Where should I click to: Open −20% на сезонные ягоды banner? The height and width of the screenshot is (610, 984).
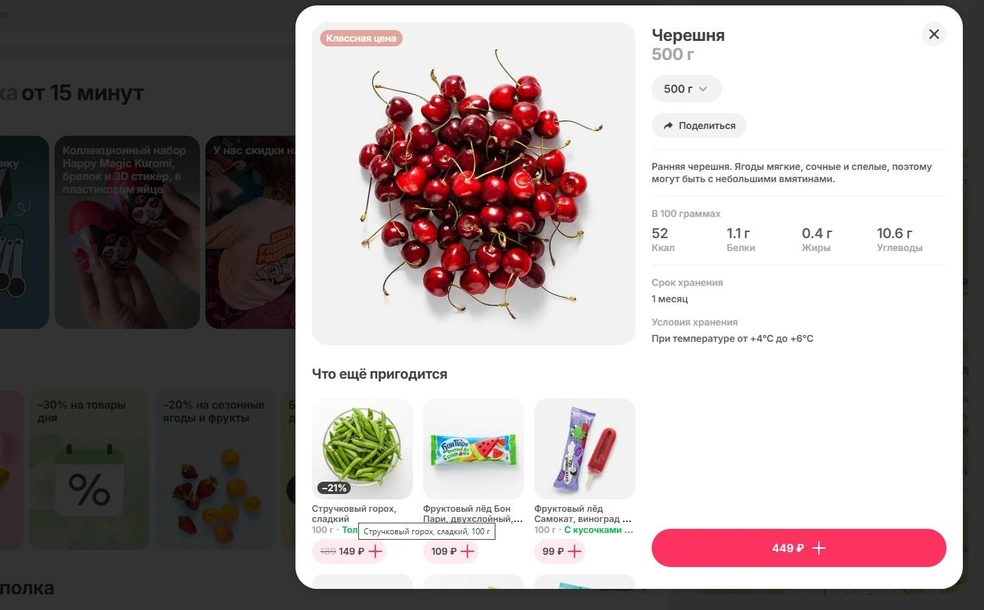coord(215,470)
